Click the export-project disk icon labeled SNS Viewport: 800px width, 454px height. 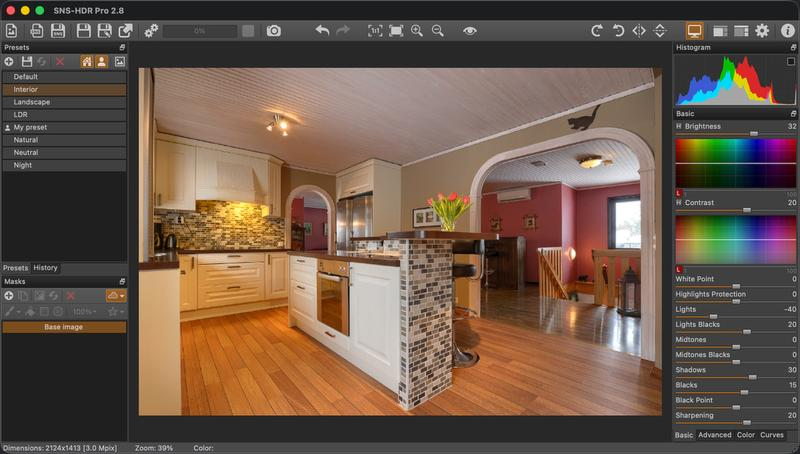click(x=58, y=31)
